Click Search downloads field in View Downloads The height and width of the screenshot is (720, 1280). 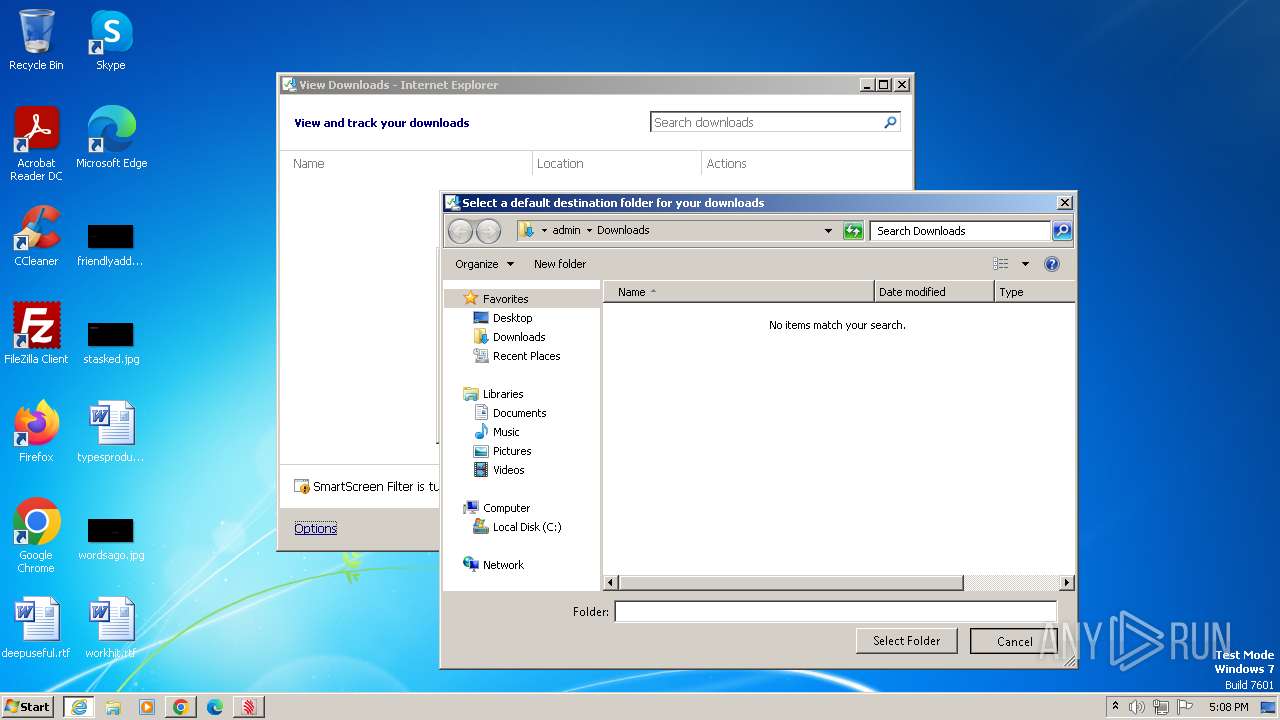[x=766, y=122]
